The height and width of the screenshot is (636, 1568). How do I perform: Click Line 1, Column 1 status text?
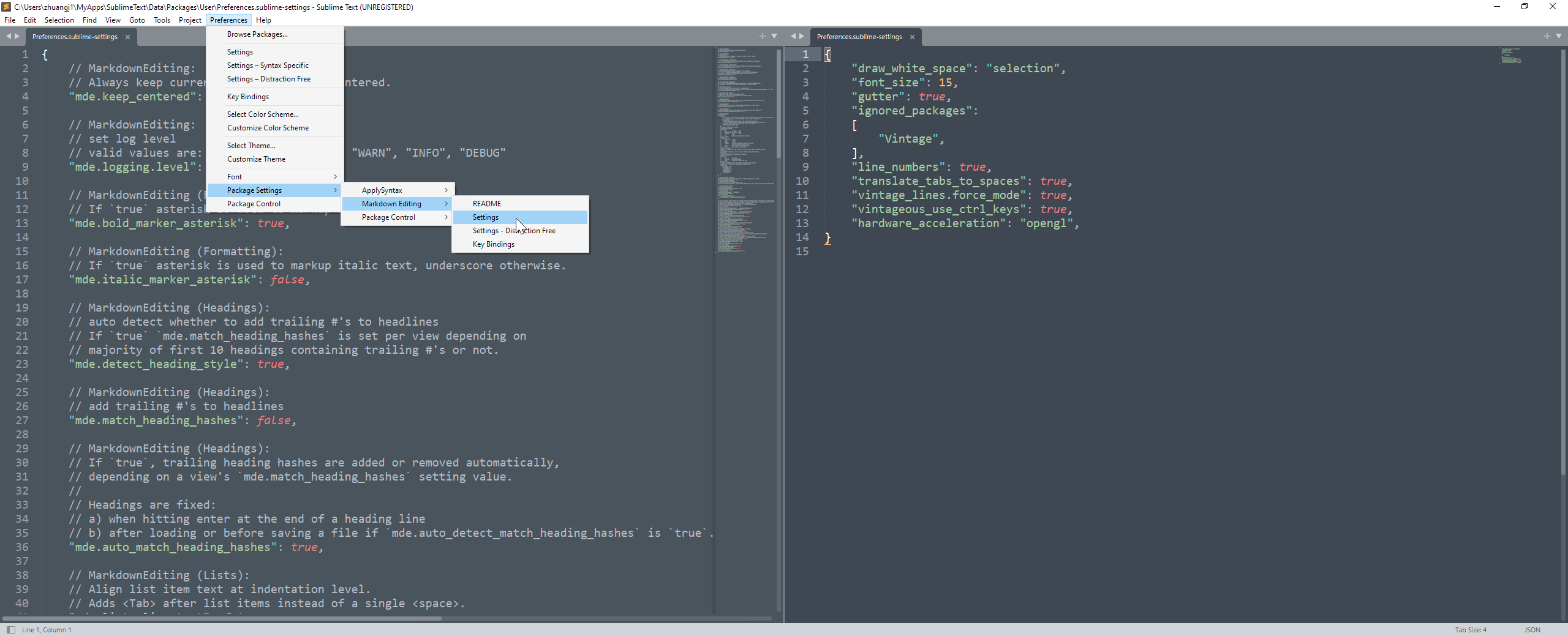pos(47,630)
